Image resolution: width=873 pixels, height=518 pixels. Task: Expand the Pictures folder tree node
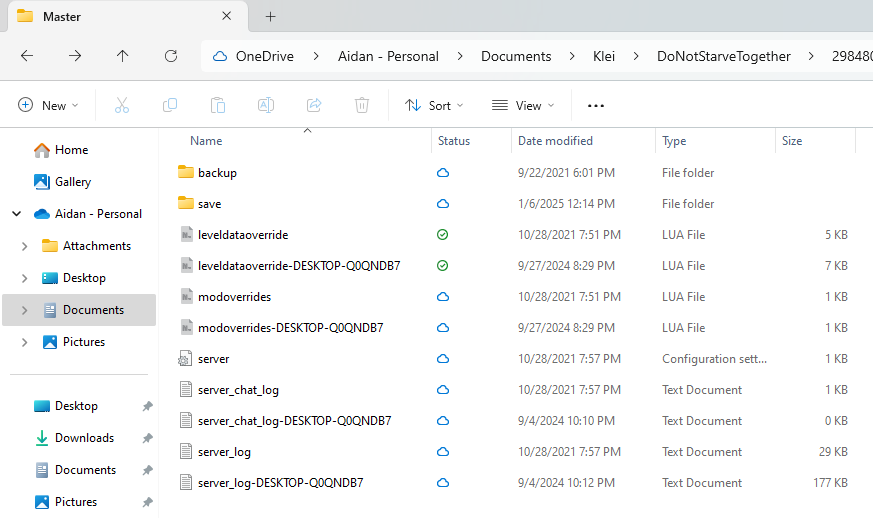pyautogui.click(x=24, y=342)
